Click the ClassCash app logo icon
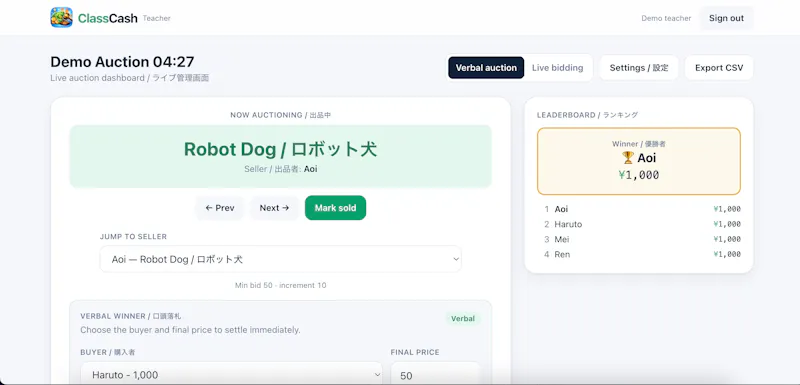Image resolution: width=800 pixels, height=385 pixels. coord(61,18)
